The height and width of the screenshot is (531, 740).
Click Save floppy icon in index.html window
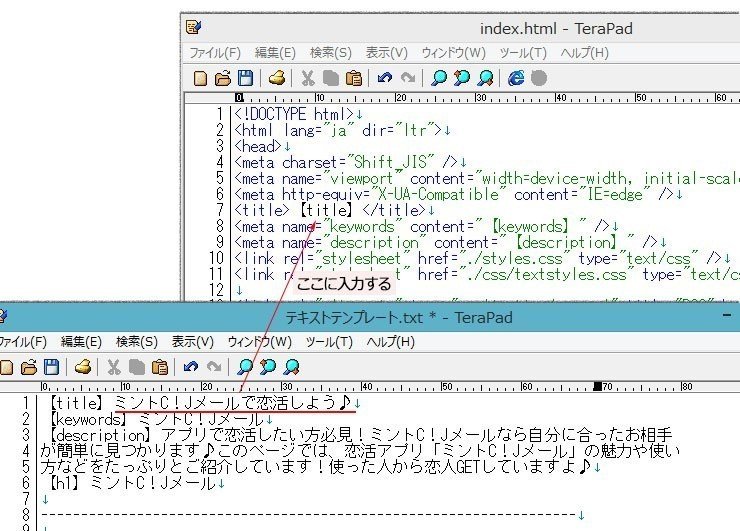click(245, 78)
